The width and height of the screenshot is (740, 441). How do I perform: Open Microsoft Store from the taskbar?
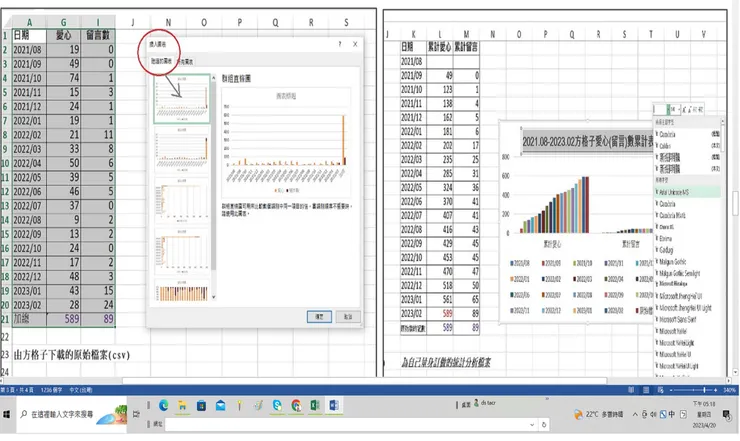[202, 405]
